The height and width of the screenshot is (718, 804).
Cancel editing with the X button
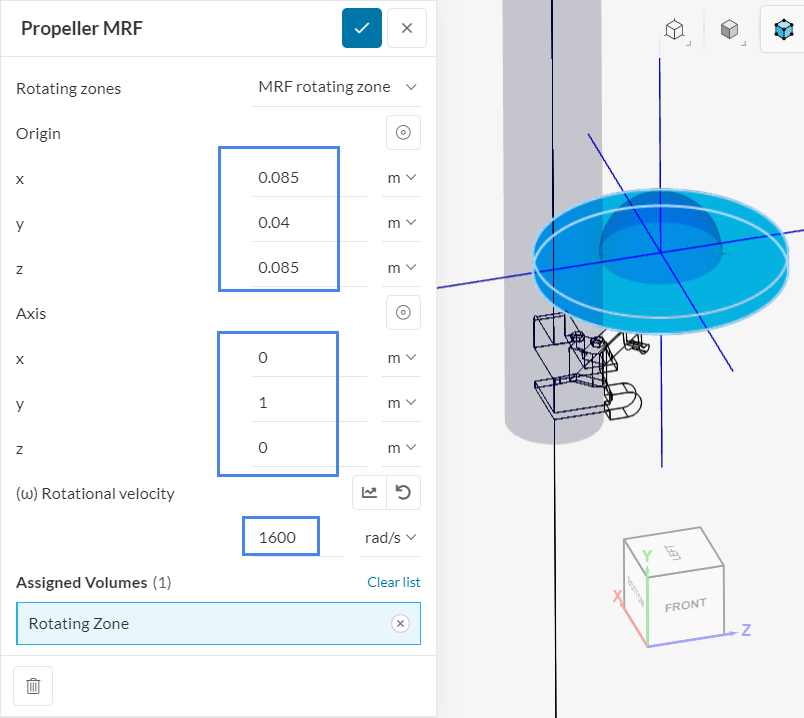pos(406,28)
